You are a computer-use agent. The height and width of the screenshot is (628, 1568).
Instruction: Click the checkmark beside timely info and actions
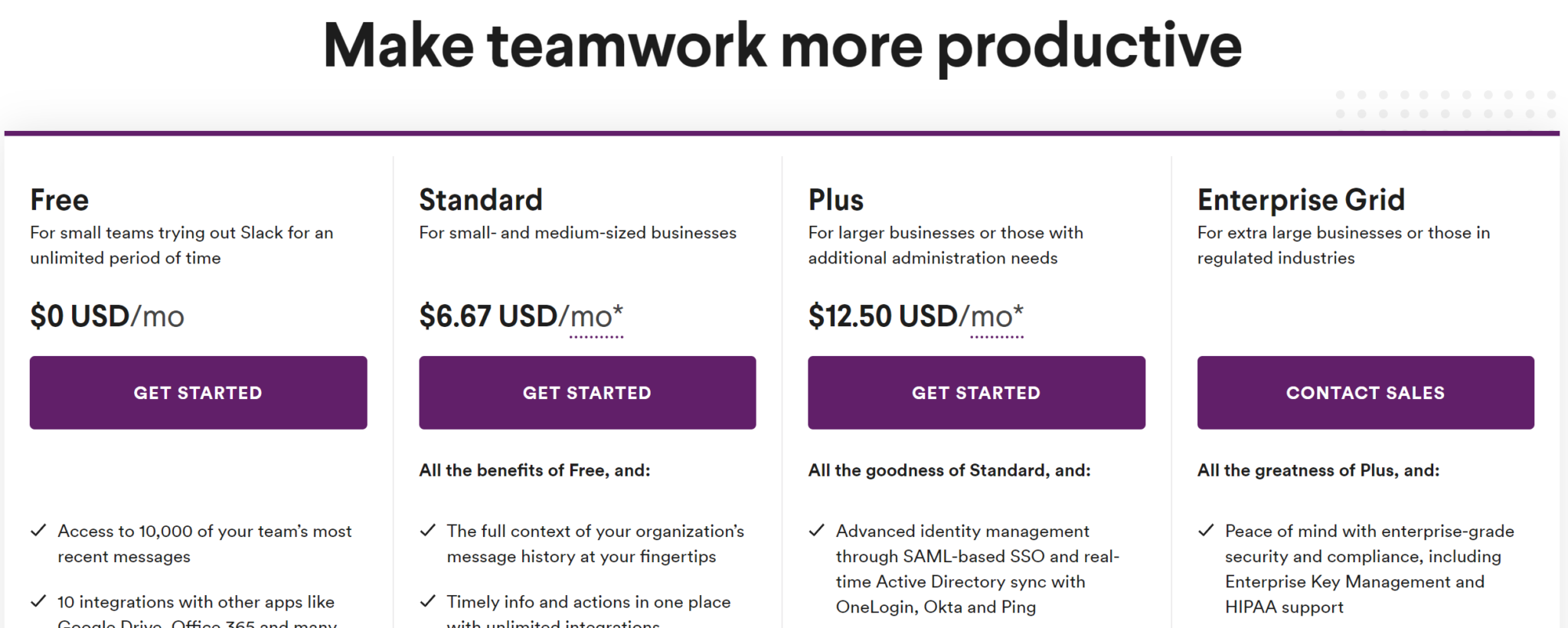428,601
